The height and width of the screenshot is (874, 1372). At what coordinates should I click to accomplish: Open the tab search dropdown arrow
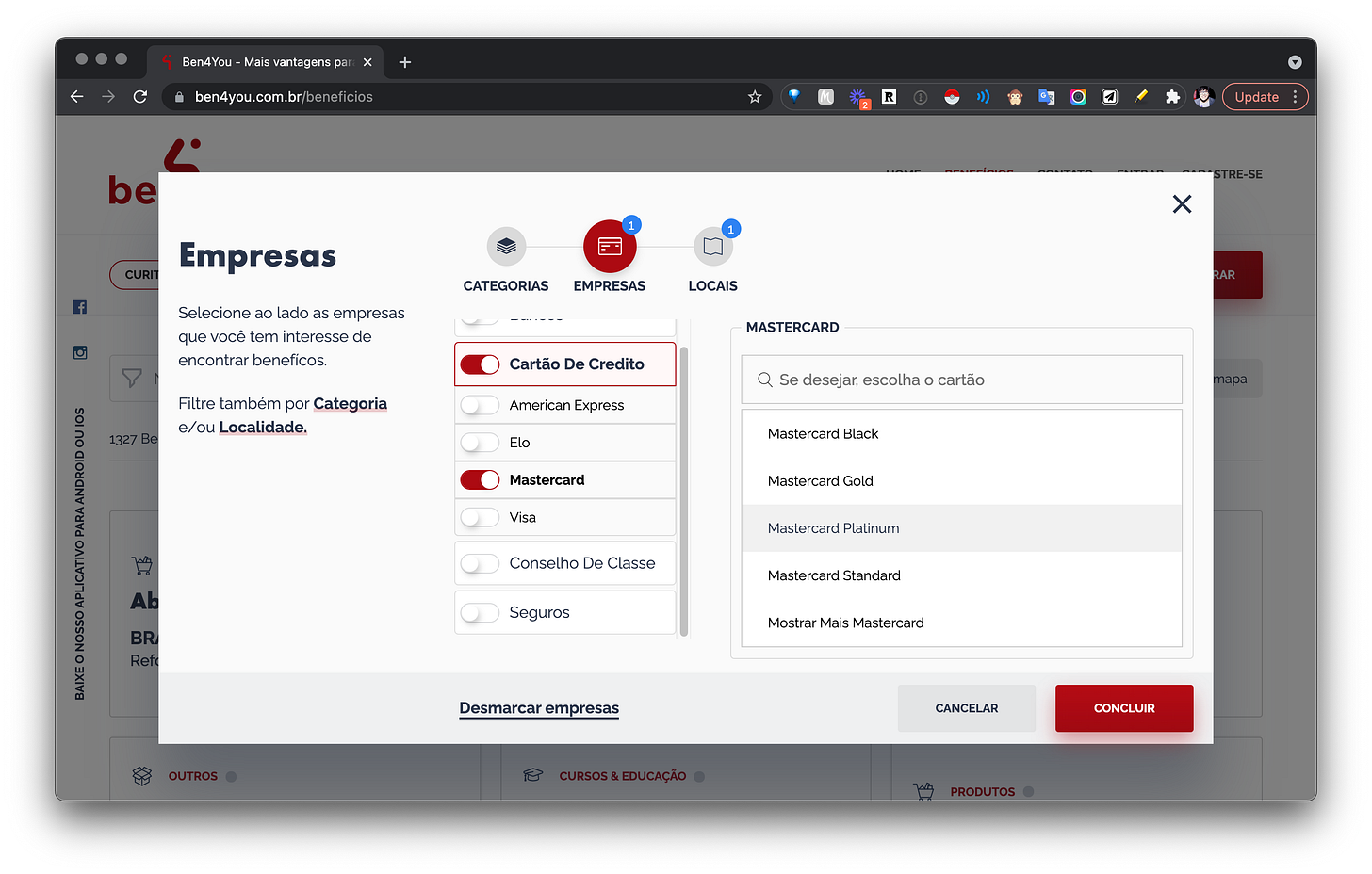(x=1295, y=62)
